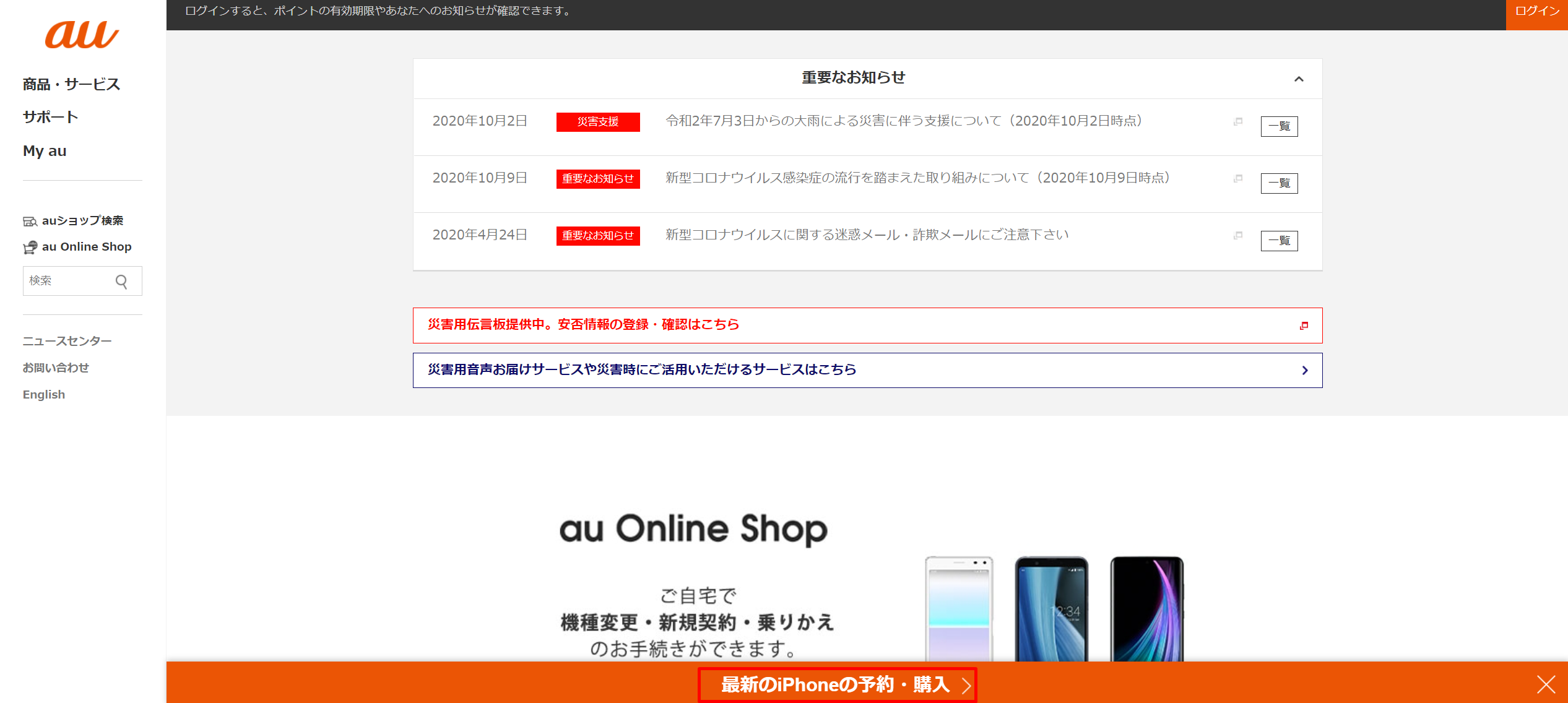Click external link icon on 災害用伝言板 banner
The height and width of the screenshot is (703, 1568).
click(x=1304, y=326)
